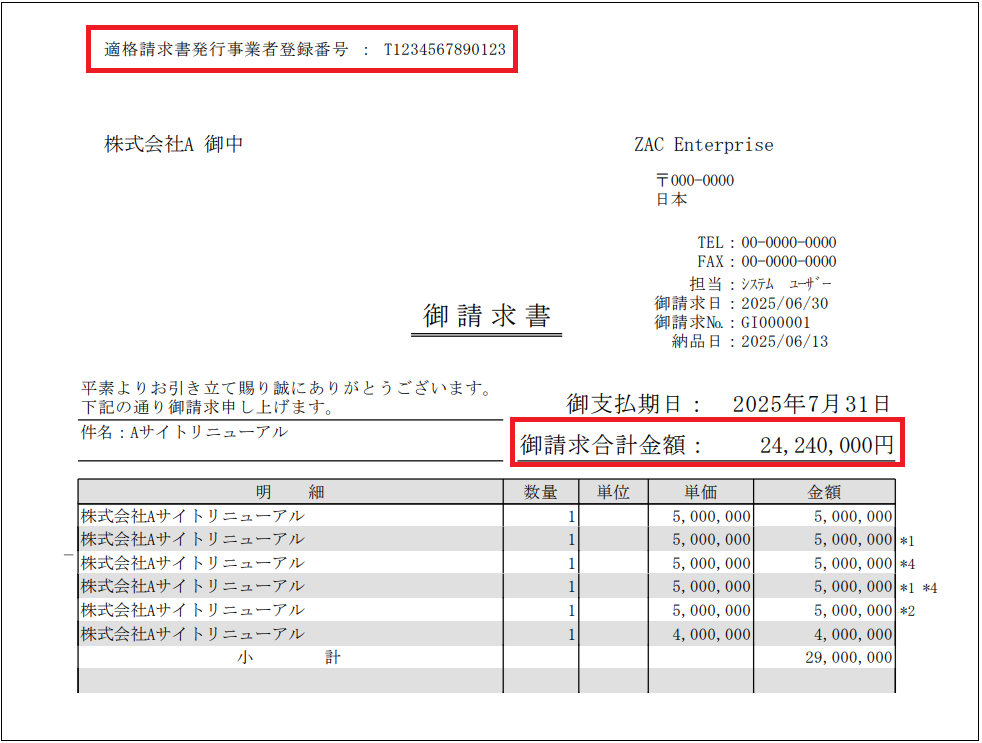Viewport: 982px width, 743px height.
Task: Click the 数量 column header
Action: pos(541,492)
